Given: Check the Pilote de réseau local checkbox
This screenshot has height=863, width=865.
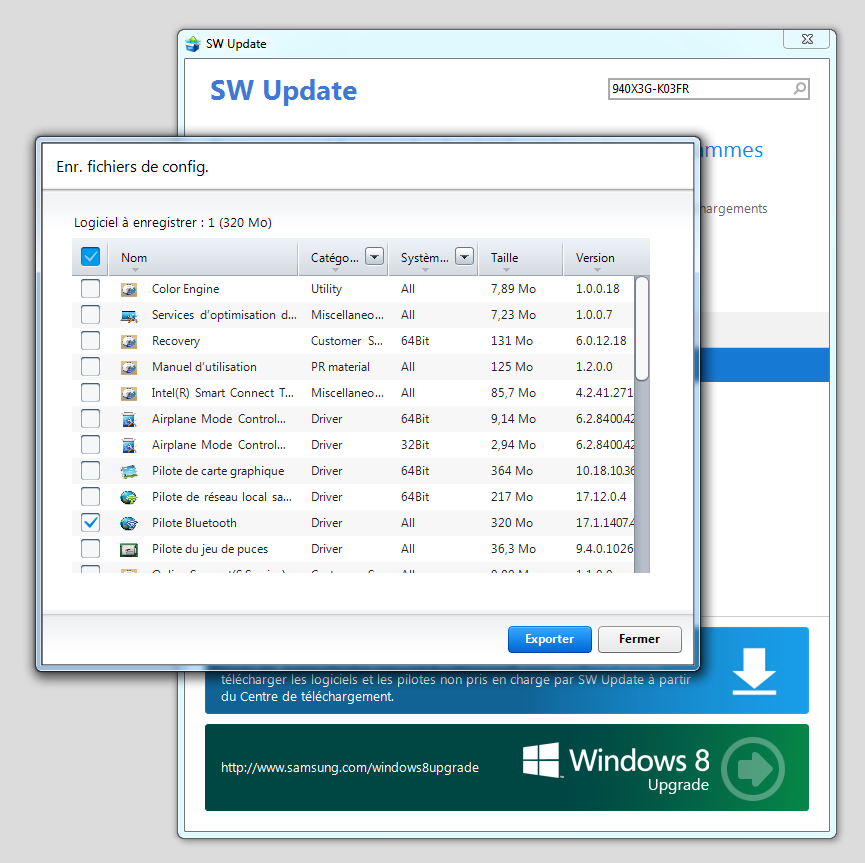Looking at the screenshot, I should pyautogui.click(x=90, y=497).
